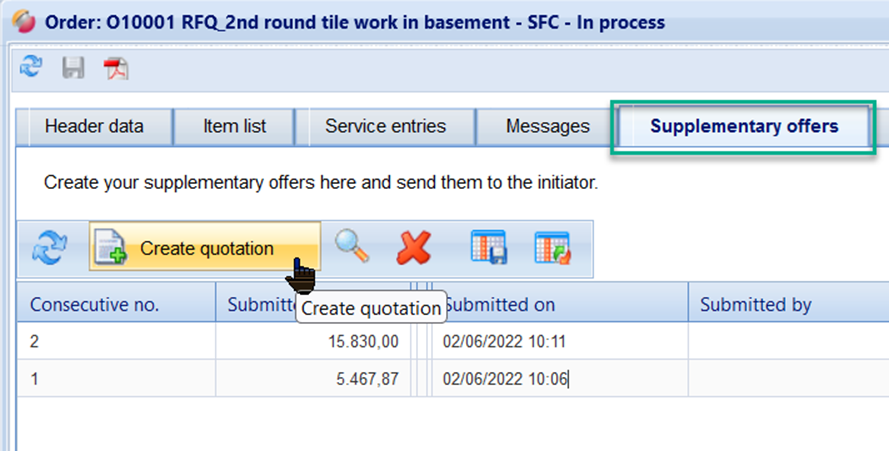
Task: Sort by the Consecutive no. column header
Action: pos(95,305)
